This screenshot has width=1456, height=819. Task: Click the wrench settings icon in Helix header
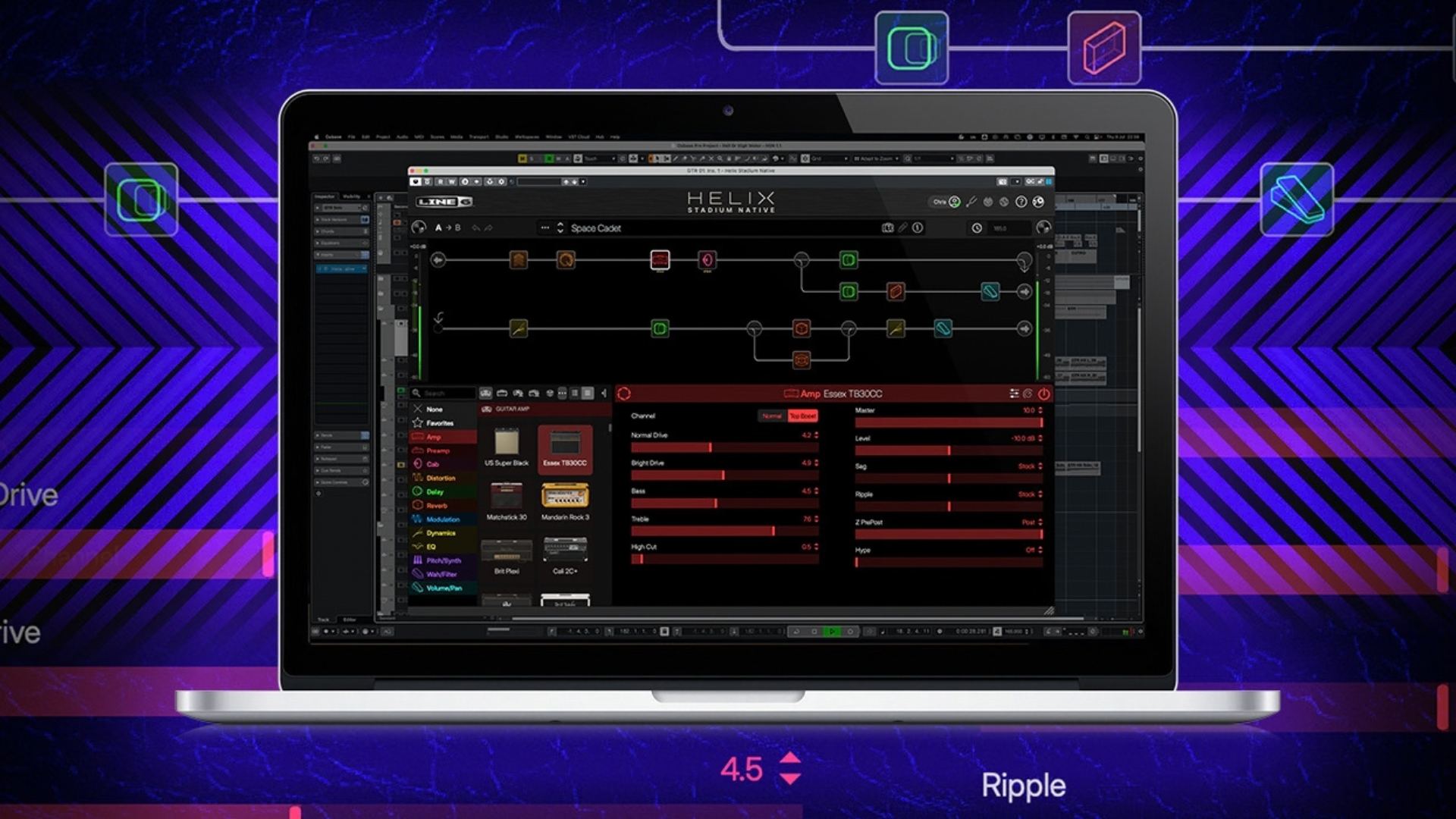[x=971, y=202]
